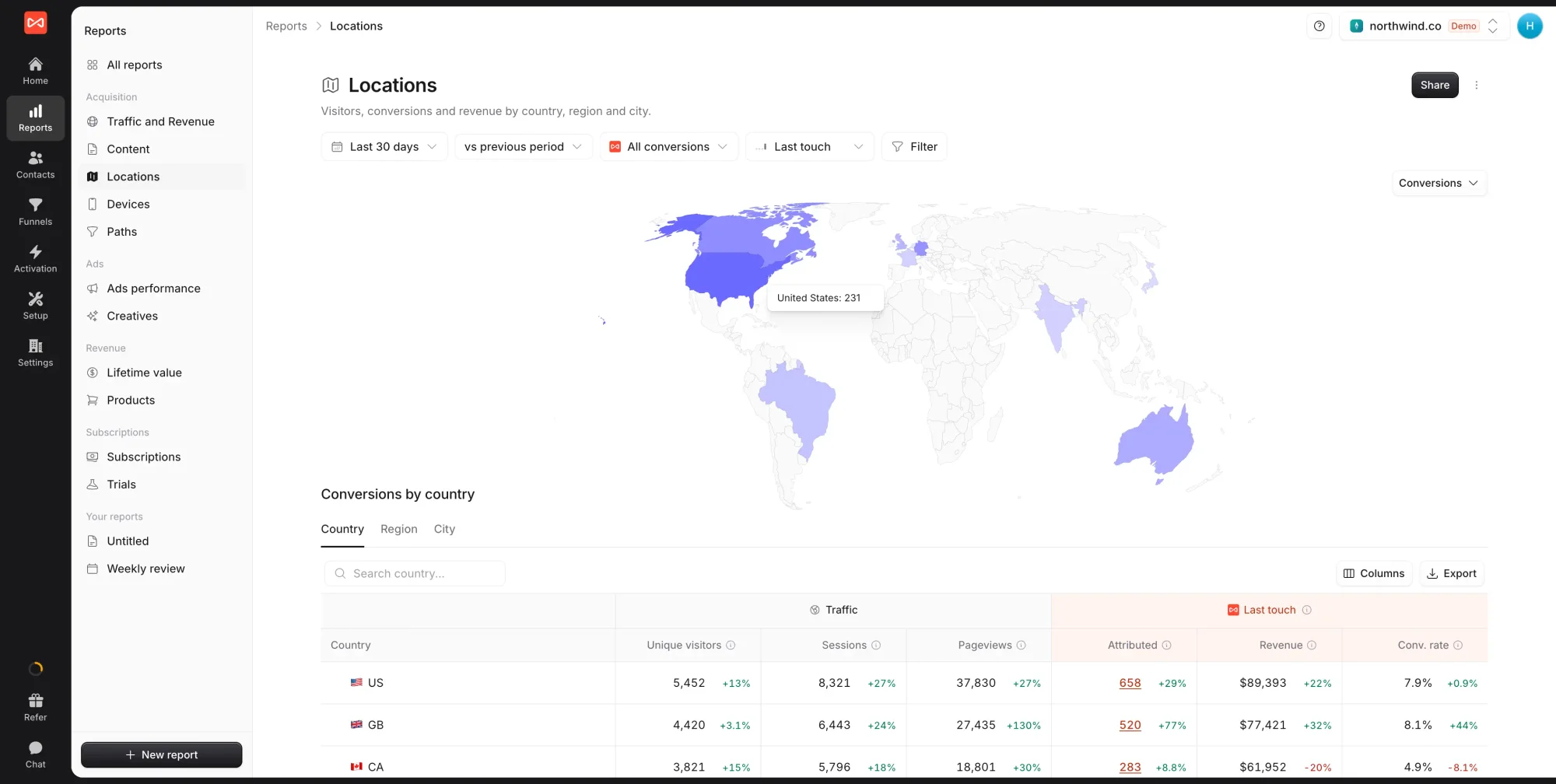Click the Conv. rate info icon
The height and width of the screenshot is (784, 1556).
pyautogui.click(x=1458, y=646)
